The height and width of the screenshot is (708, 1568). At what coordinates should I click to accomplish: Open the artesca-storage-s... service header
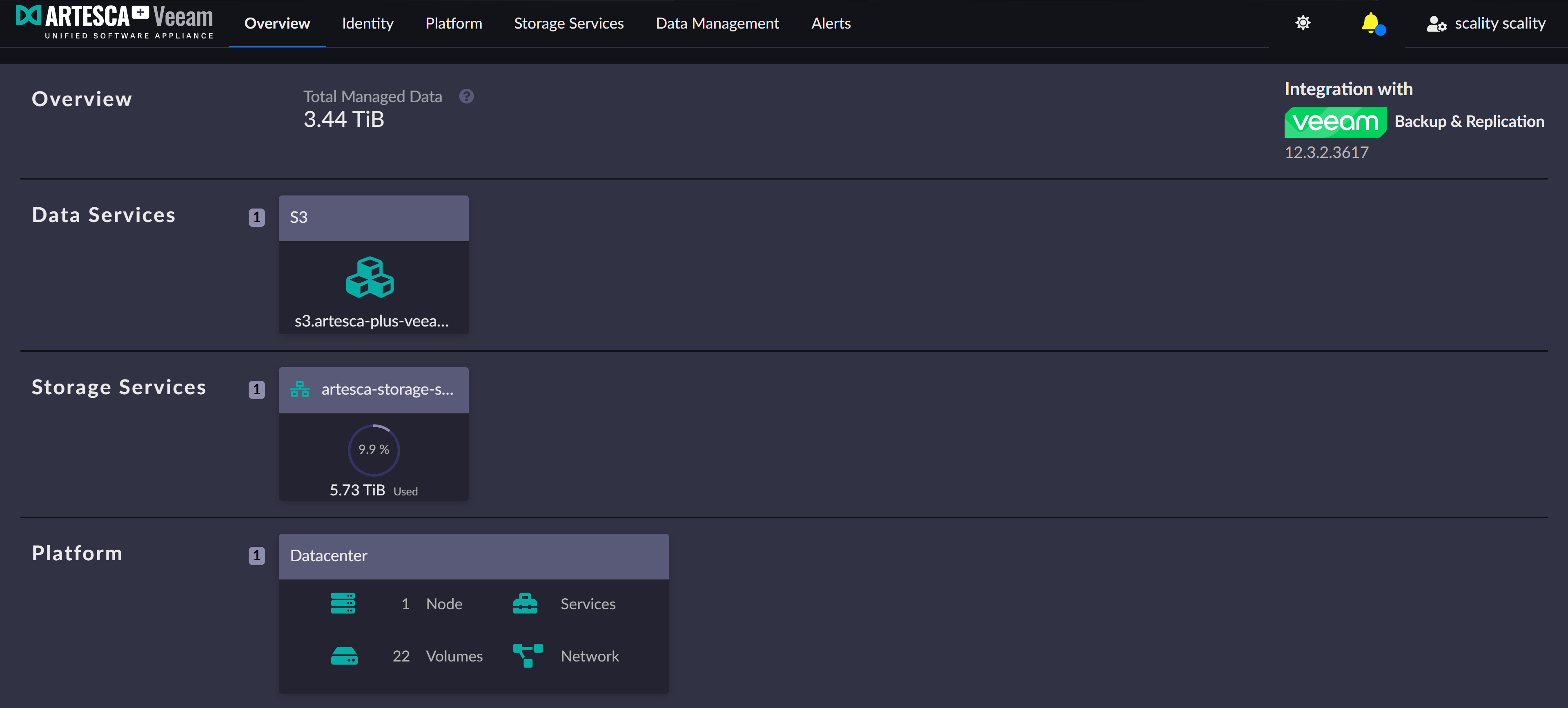pyautogui.click(x=387, y=389)
